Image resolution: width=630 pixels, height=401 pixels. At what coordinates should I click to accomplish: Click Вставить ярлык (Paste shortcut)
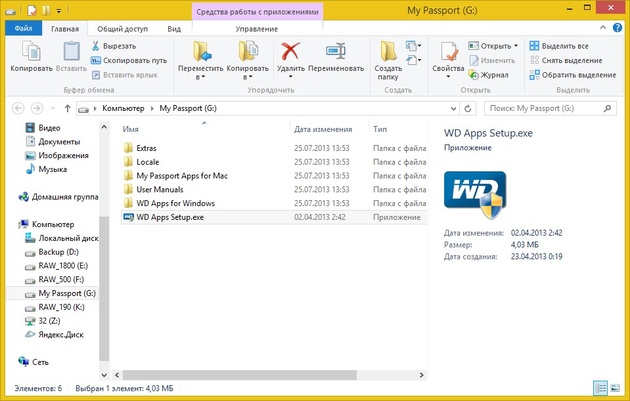[x=125, y=75]
